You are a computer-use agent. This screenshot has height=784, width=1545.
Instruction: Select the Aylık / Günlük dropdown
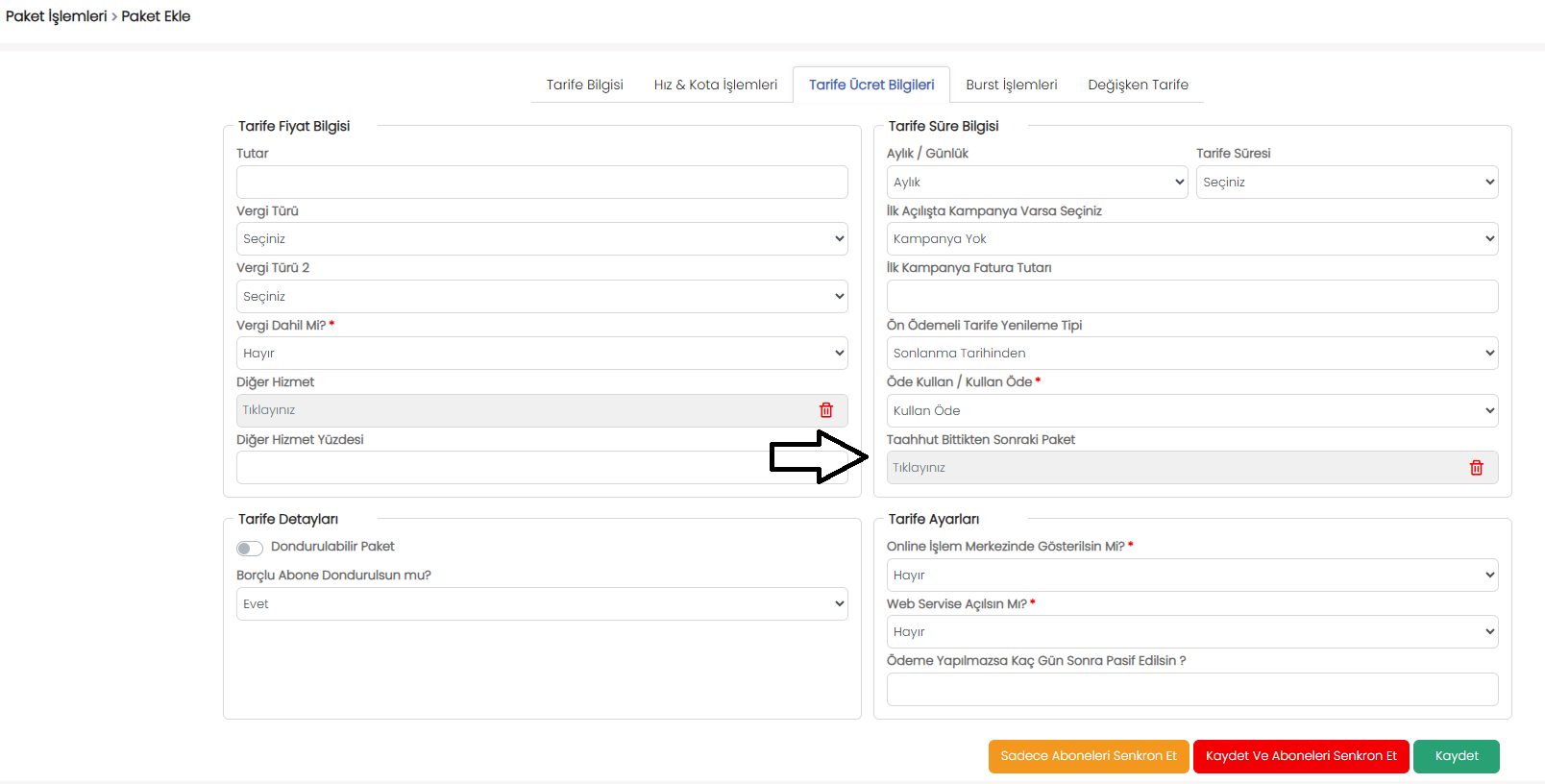click(x=1037, y=183)
